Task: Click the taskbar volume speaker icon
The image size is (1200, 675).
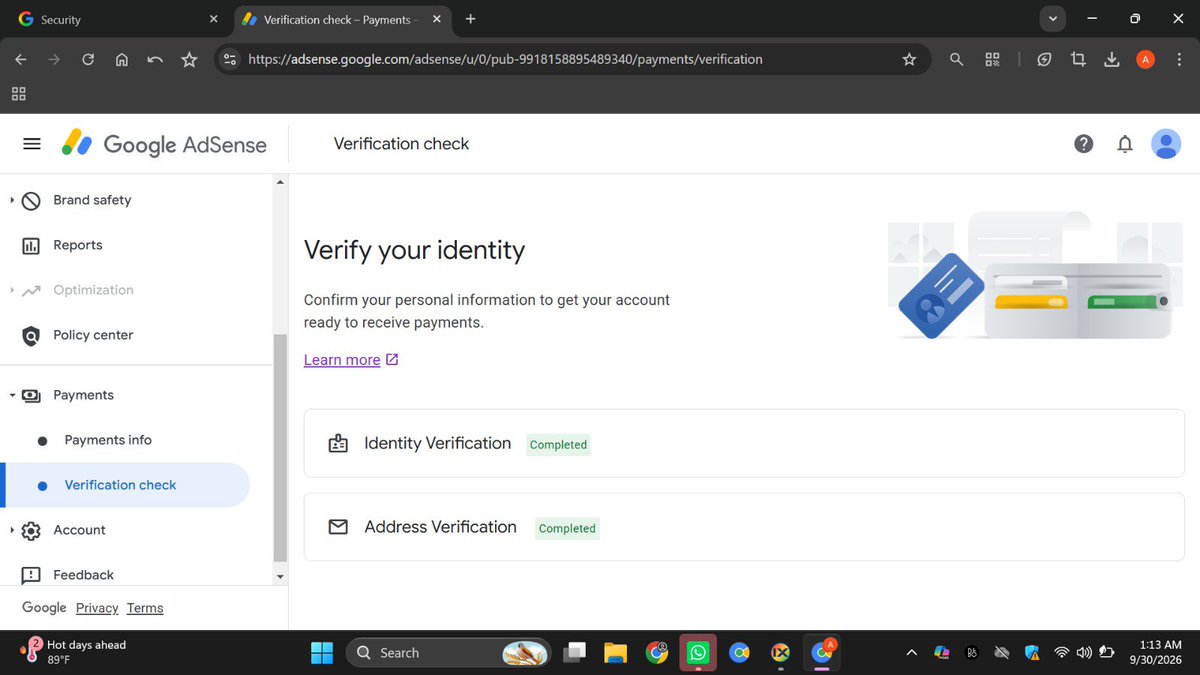Action: (x=1084, y=653)
